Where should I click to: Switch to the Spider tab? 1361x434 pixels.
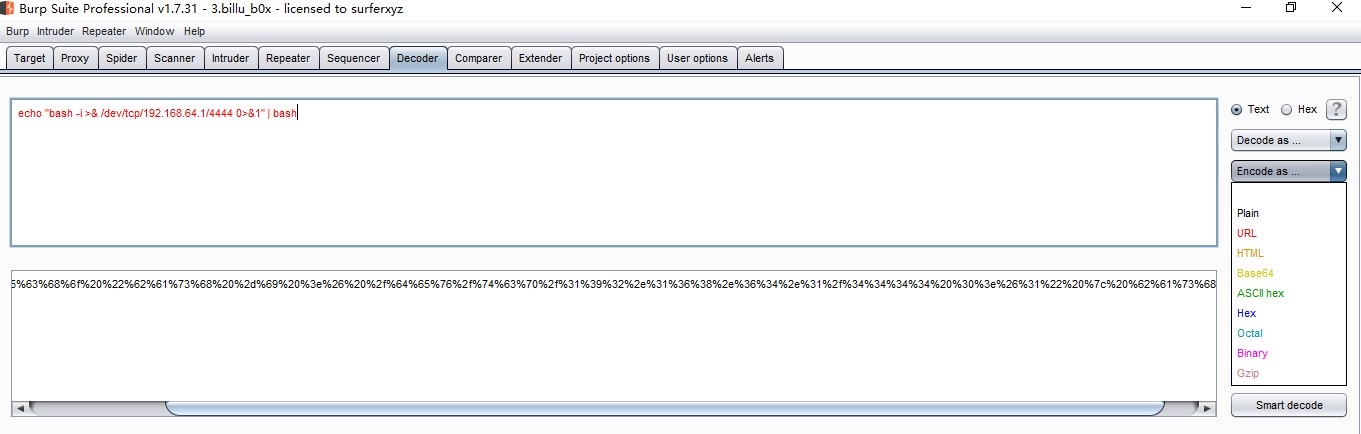coord(122,58)
